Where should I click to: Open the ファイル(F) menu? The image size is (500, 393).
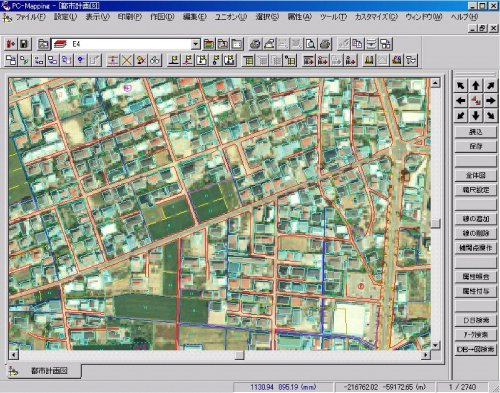tap(30, 17)
